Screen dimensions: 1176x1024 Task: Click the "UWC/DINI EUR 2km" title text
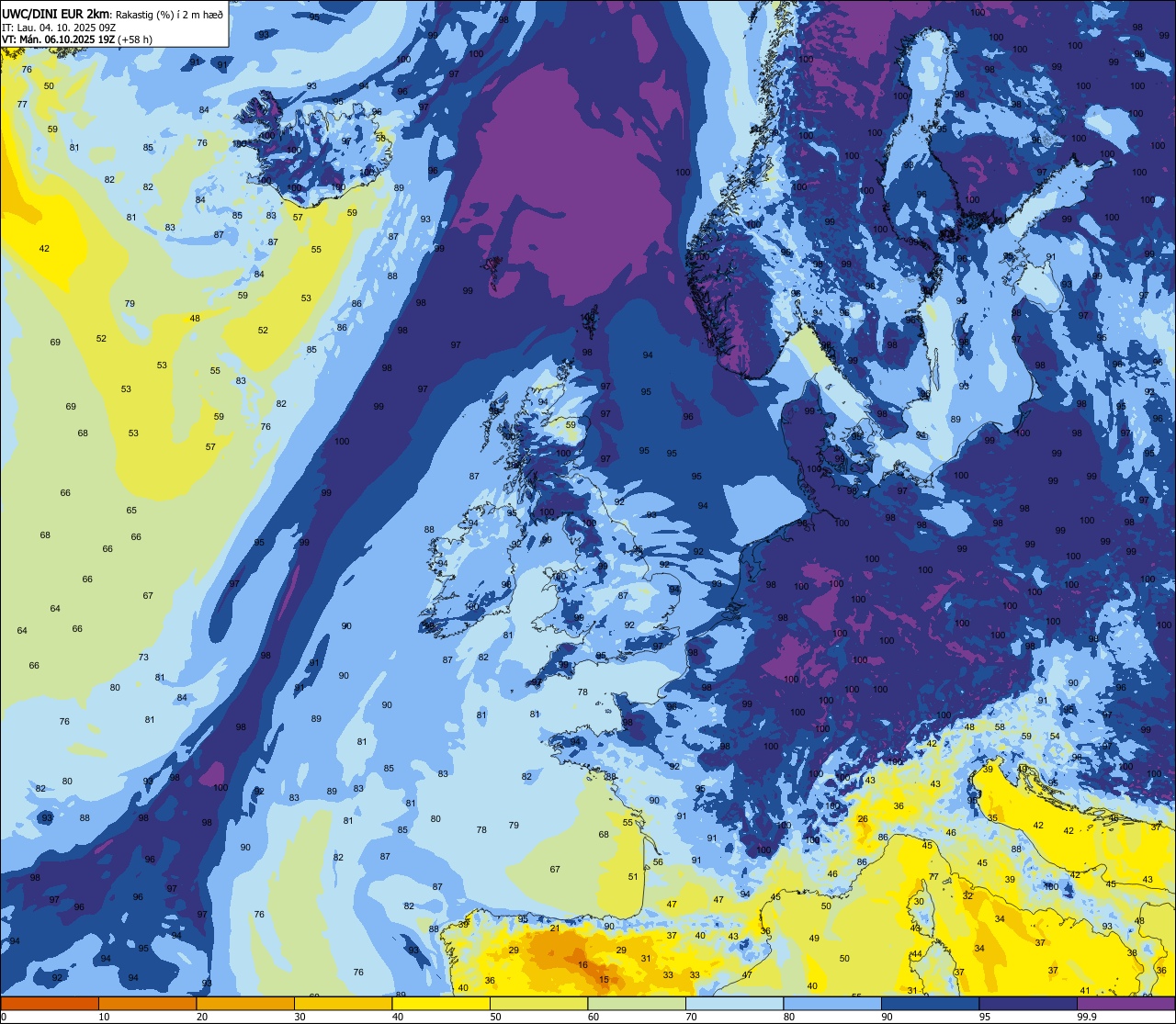55,13
